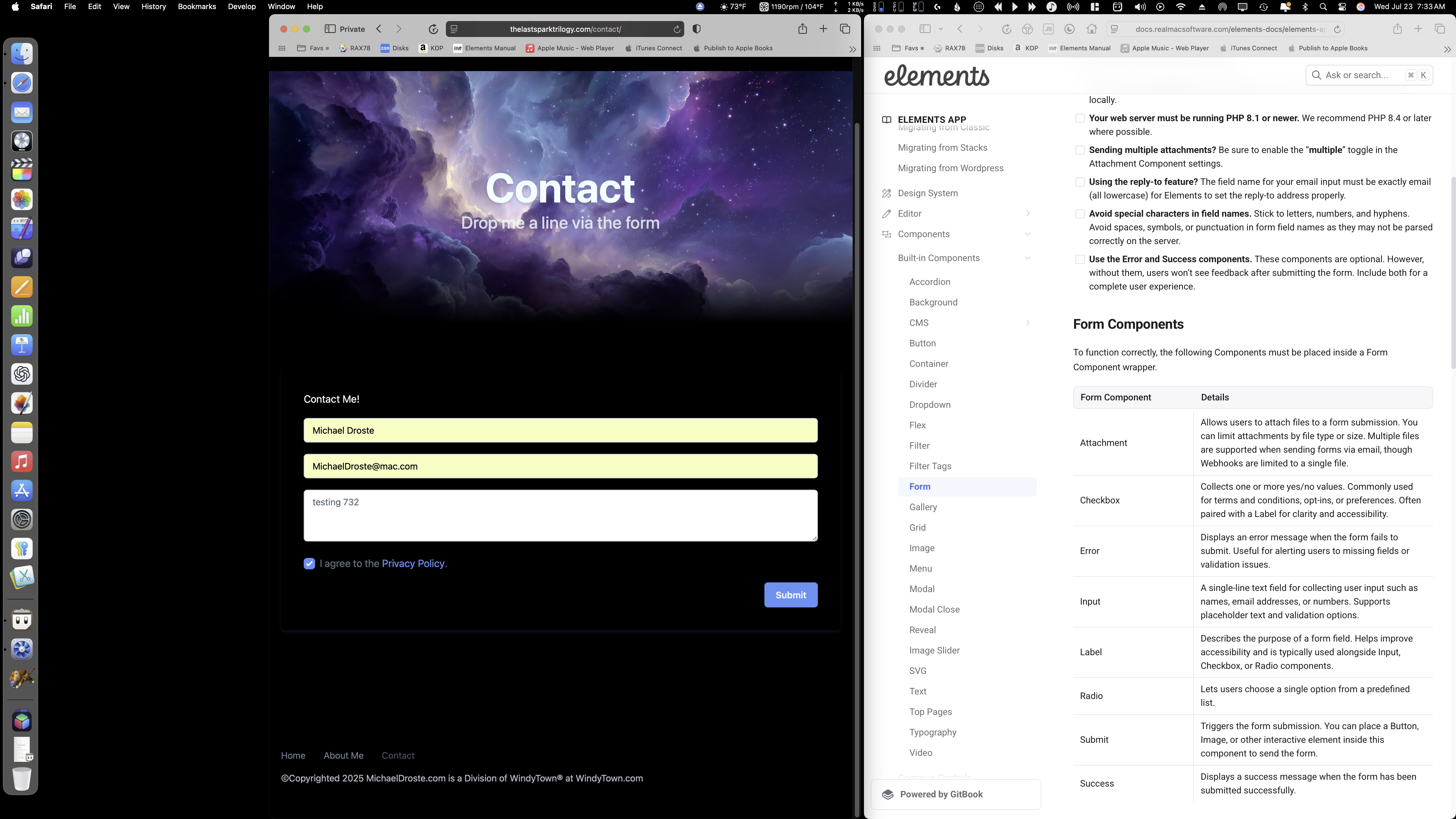This screenshot has height=819, width=1456.
Task: Open the Window menu
Action: coord(281,7)
